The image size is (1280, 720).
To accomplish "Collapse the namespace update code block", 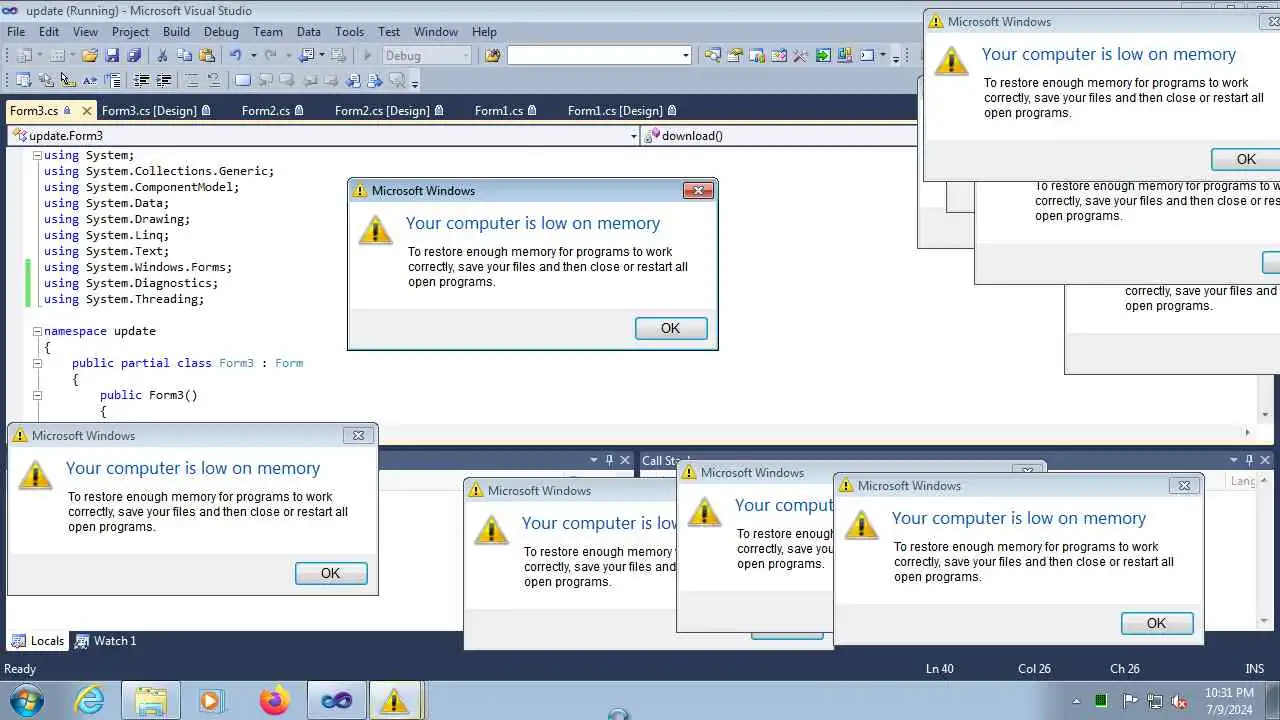I will tap(37, 331).
